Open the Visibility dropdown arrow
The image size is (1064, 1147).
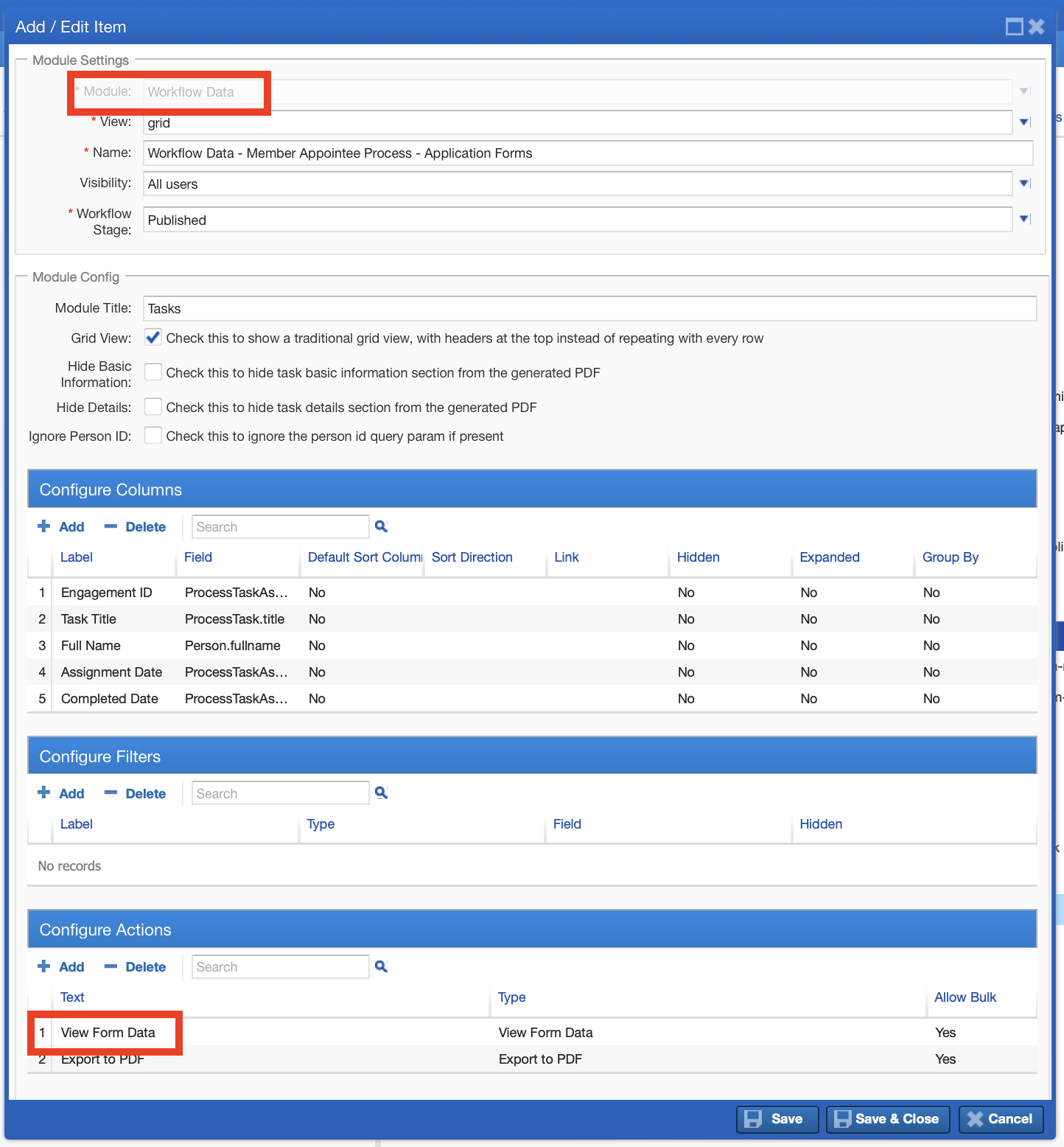point(1024,184)
